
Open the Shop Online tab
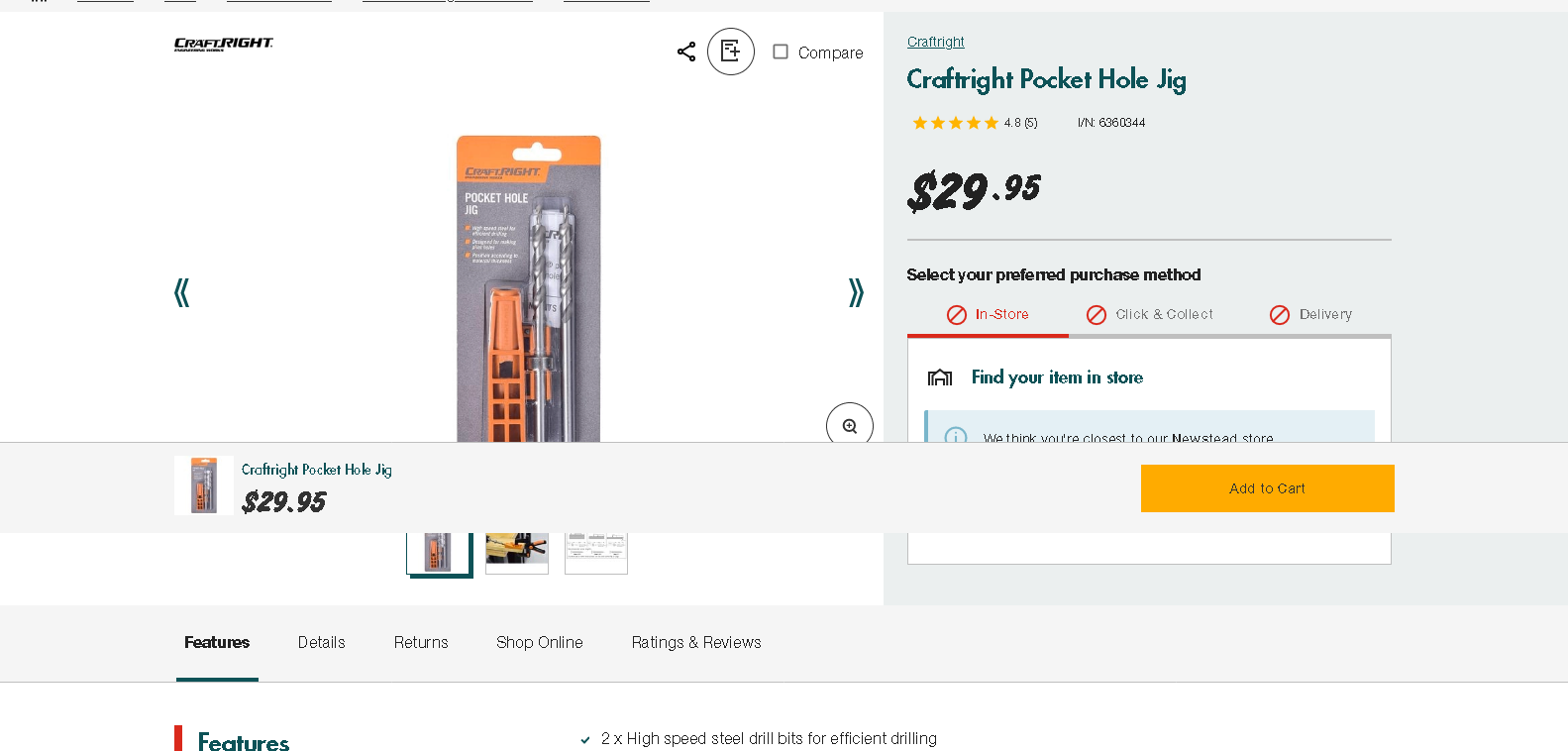tap(540, 643)
